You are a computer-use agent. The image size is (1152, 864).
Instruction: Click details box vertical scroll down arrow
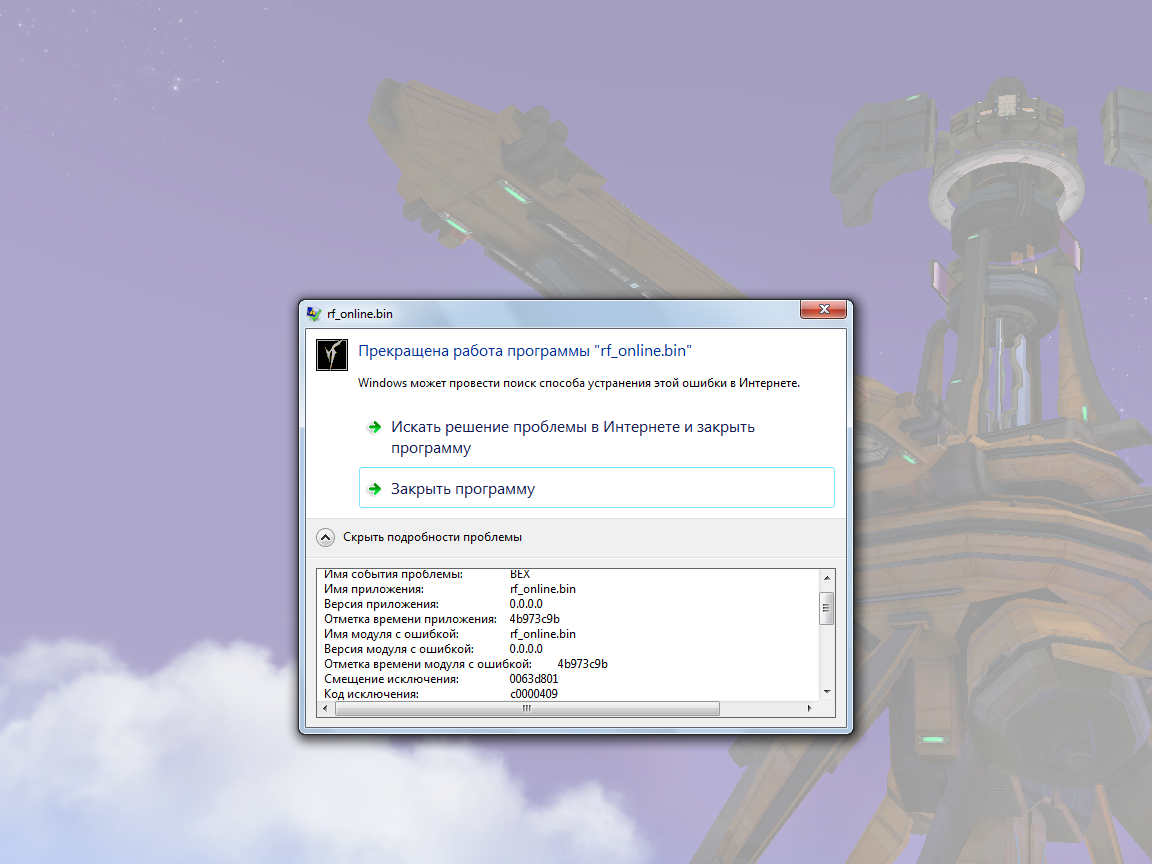click(827, 692)
